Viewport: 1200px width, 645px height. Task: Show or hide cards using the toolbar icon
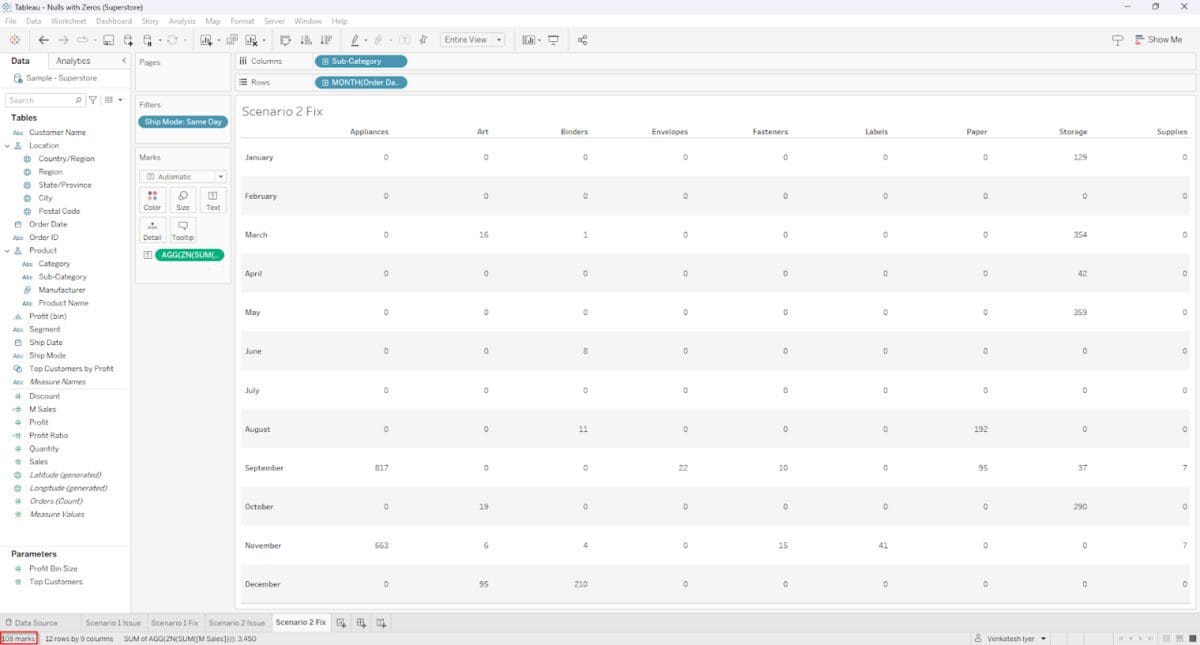point(529,40)
